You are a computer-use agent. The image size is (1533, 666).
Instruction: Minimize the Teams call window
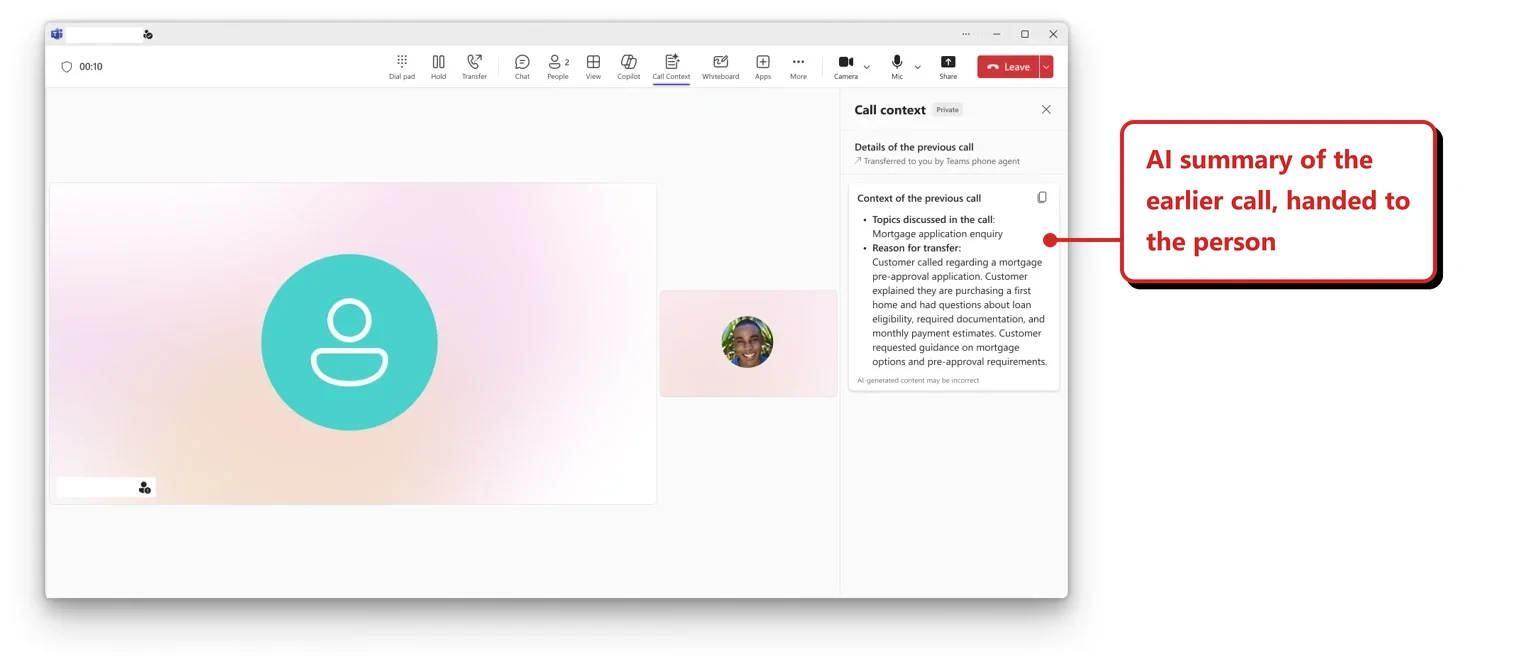(x=996, y=34)
